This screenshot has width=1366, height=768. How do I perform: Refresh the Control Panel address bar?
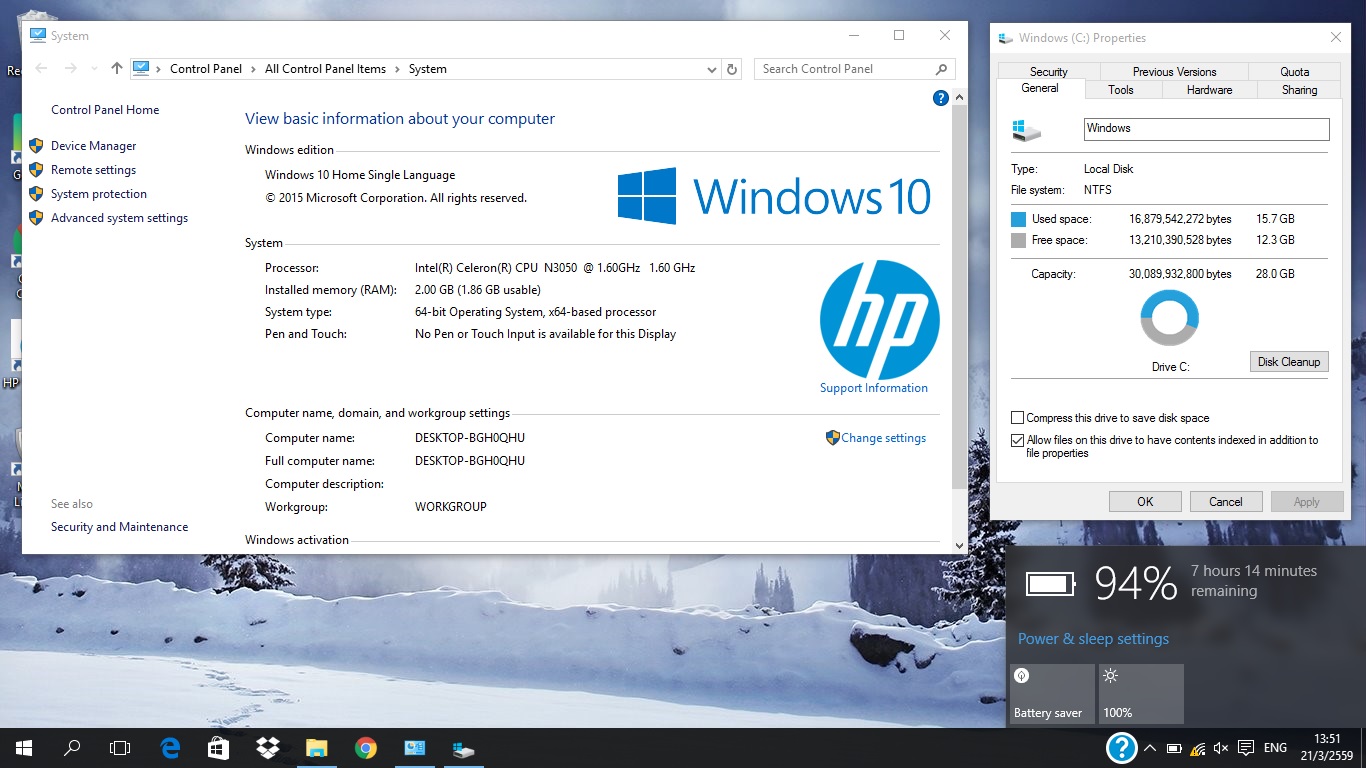tap(732, 69)
